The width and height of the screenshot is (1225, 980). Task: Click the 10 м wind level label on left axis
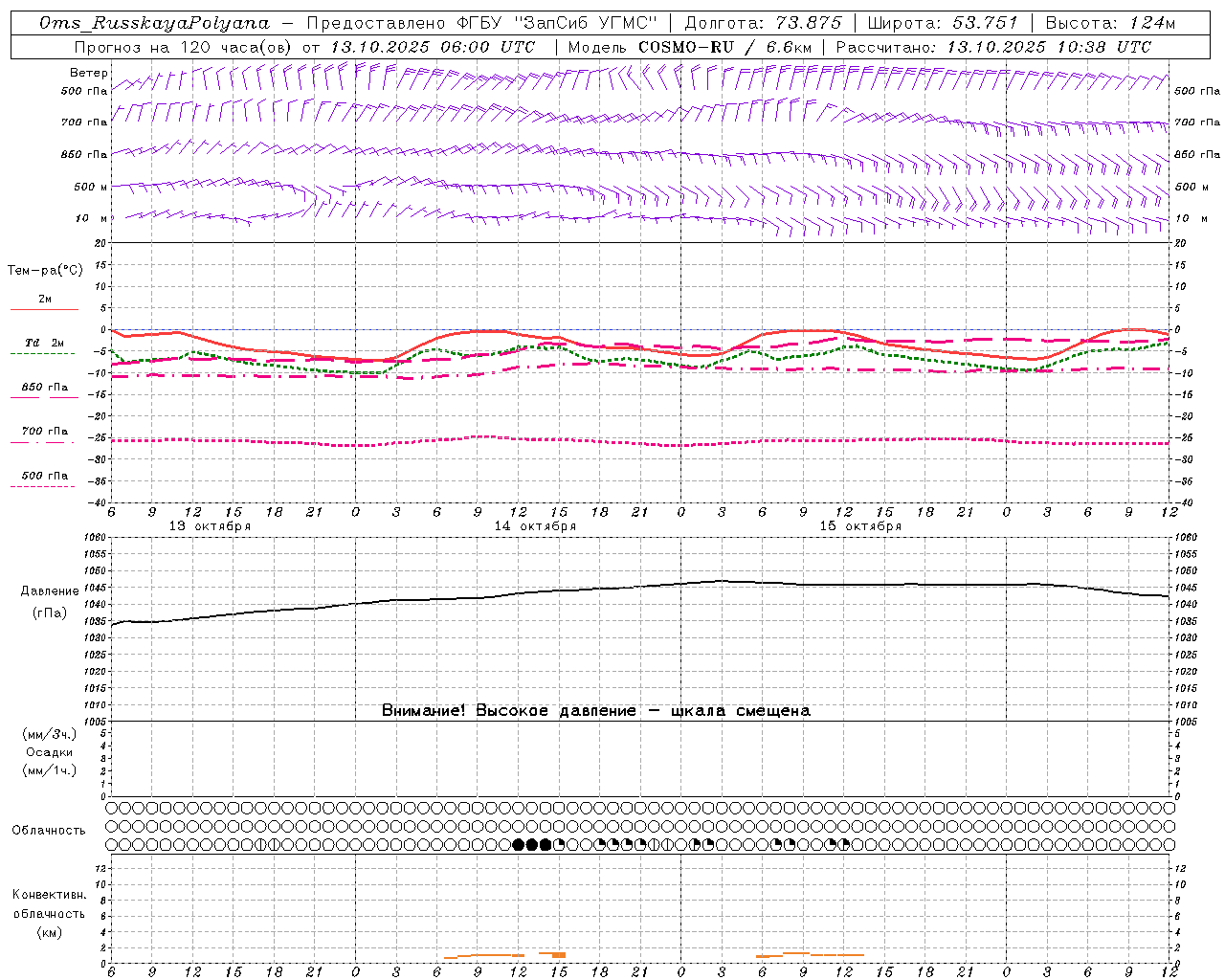click(x=91, y=218)
